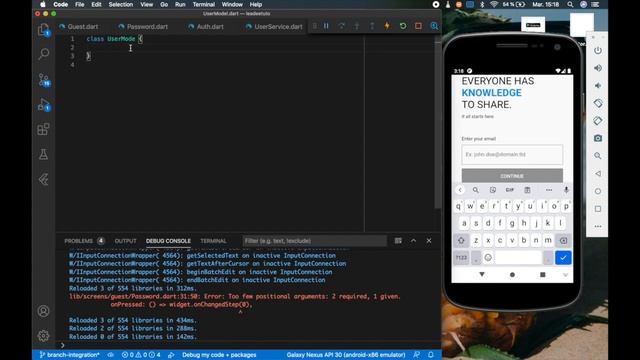Viewport: 640px width, 360px height.
Task: Tap the ?123 key on phone keyboard
Action: [461, 258]
